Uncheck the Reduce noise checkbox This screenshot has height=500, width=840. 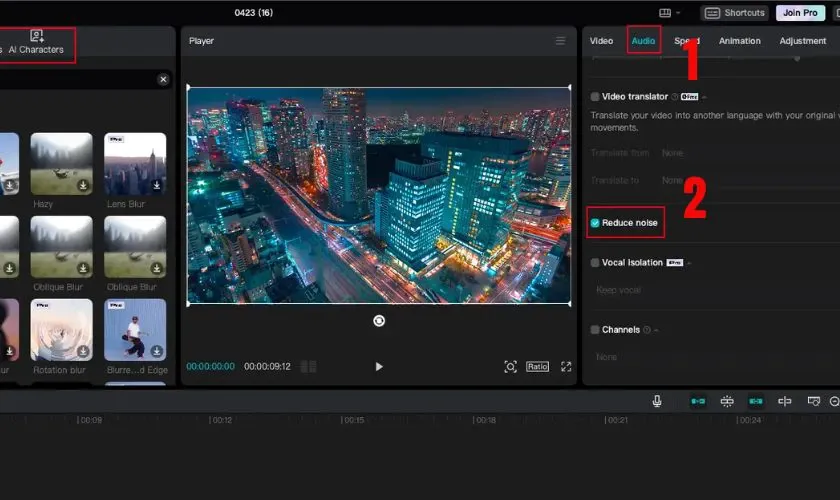[595, 223]
